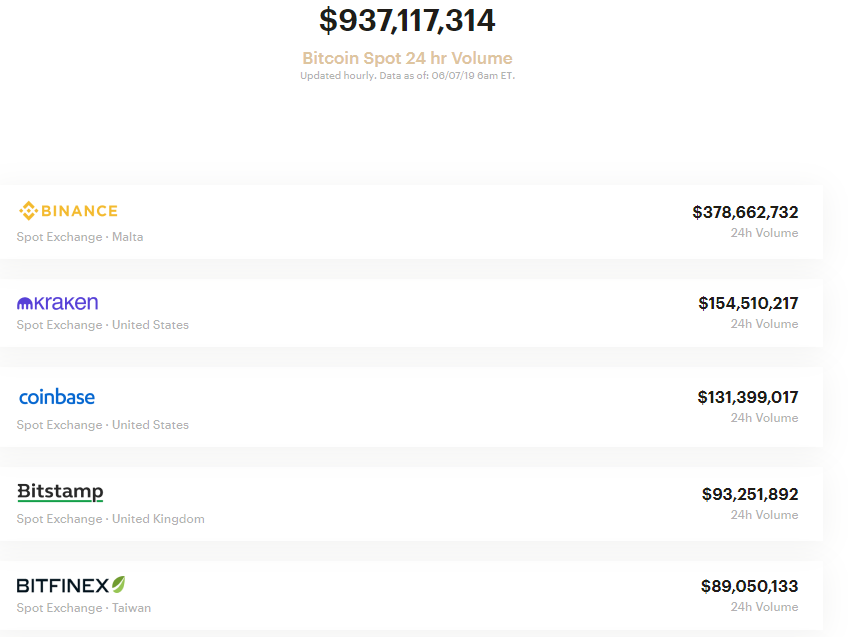
Task: Click 'Spot Exchange · Taiwan' under Bitfinex
Action: point(84,608)
